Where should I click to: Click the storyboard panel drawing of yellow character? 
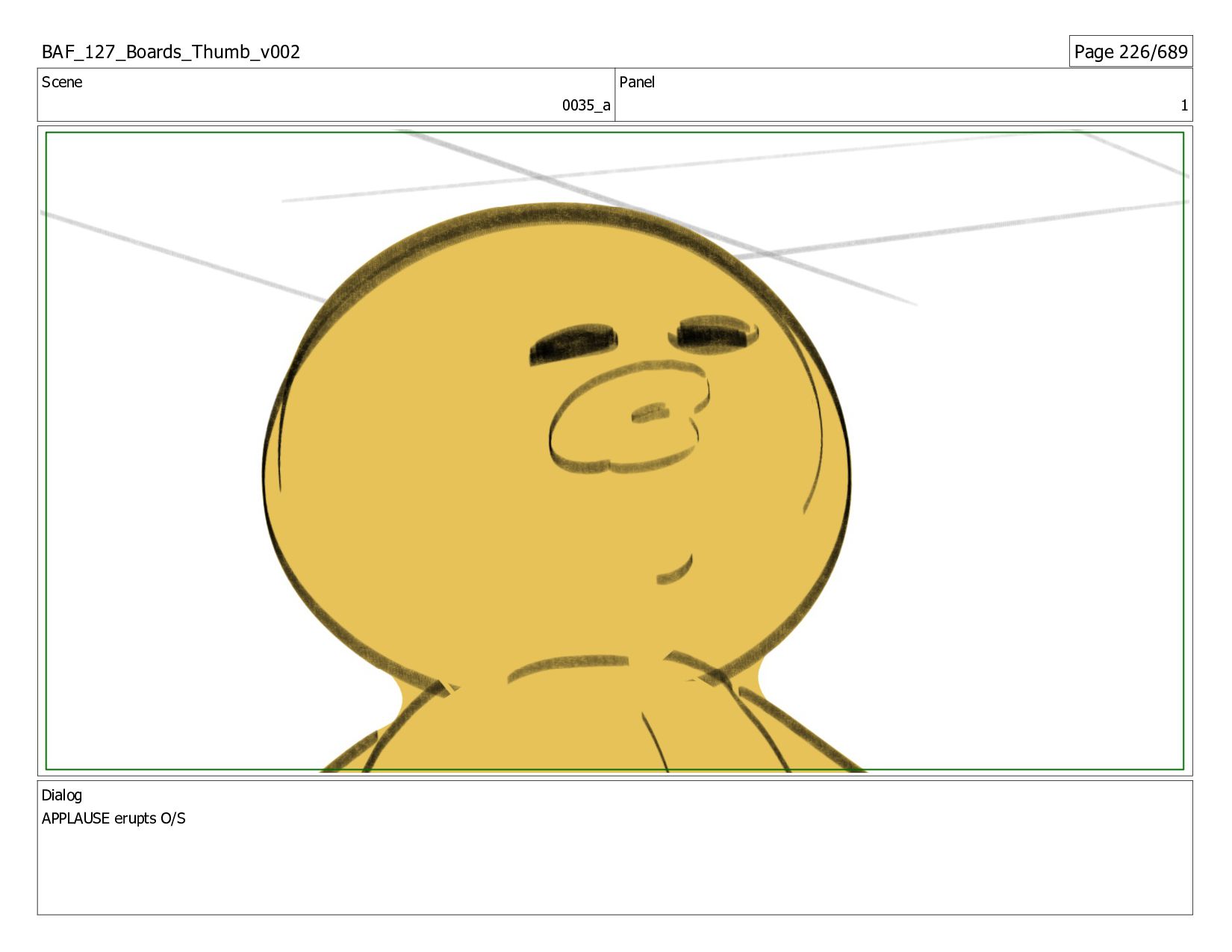pos(615,451)
